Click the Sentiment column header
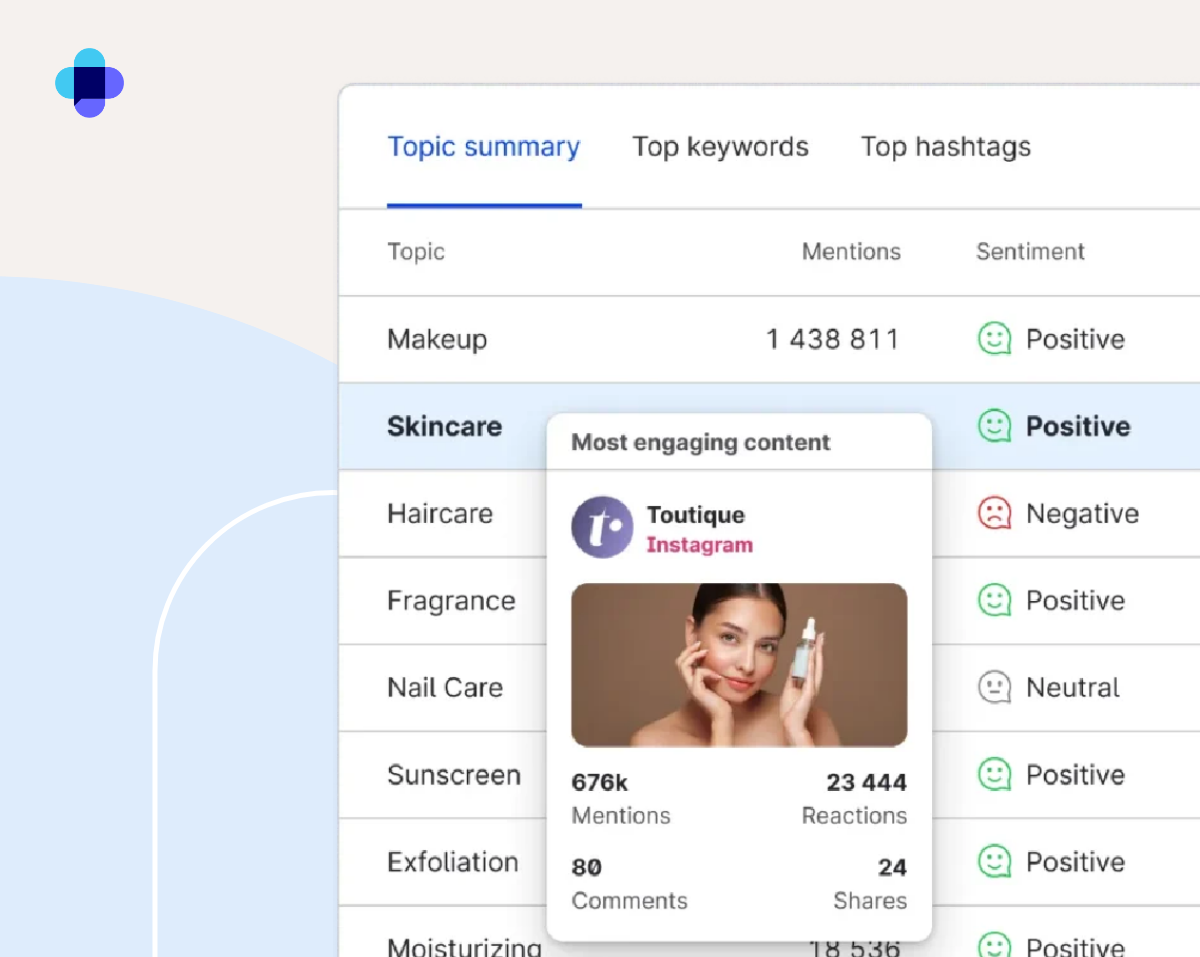The height and width of the screenshot is (957, 1200). point(1030,252)
